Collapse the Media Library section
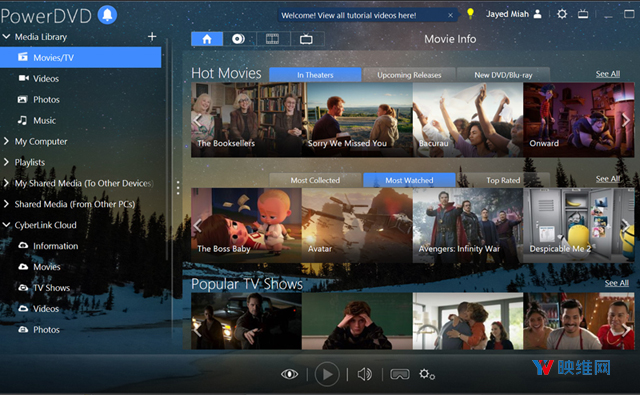The height and width of the screenshot is (395, 640). [x=6, y=37]
